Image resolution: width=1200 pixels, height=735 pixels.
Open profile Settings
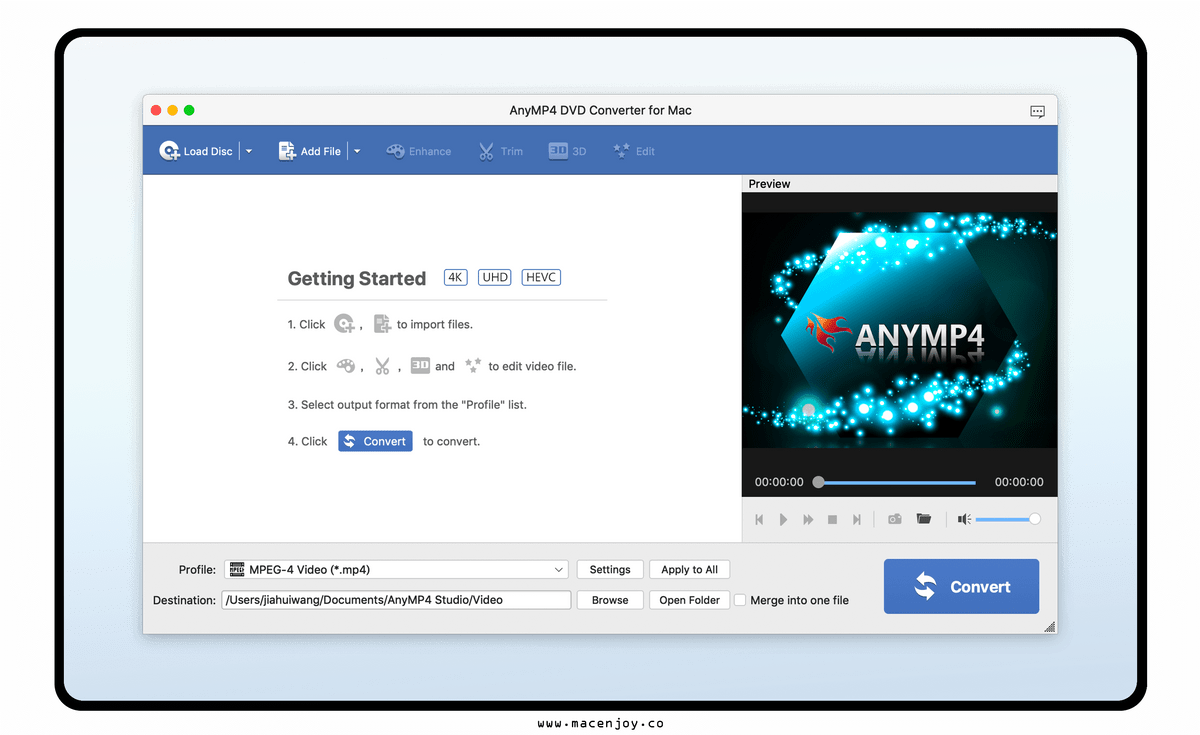610,570
